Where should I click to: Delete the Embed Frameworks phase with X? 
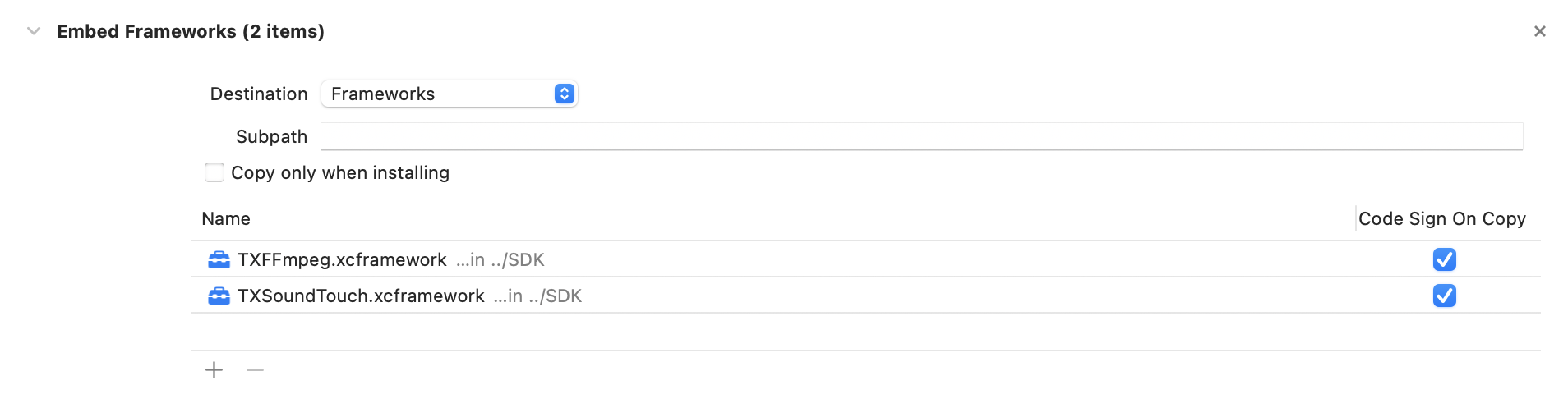point(1539,31)
